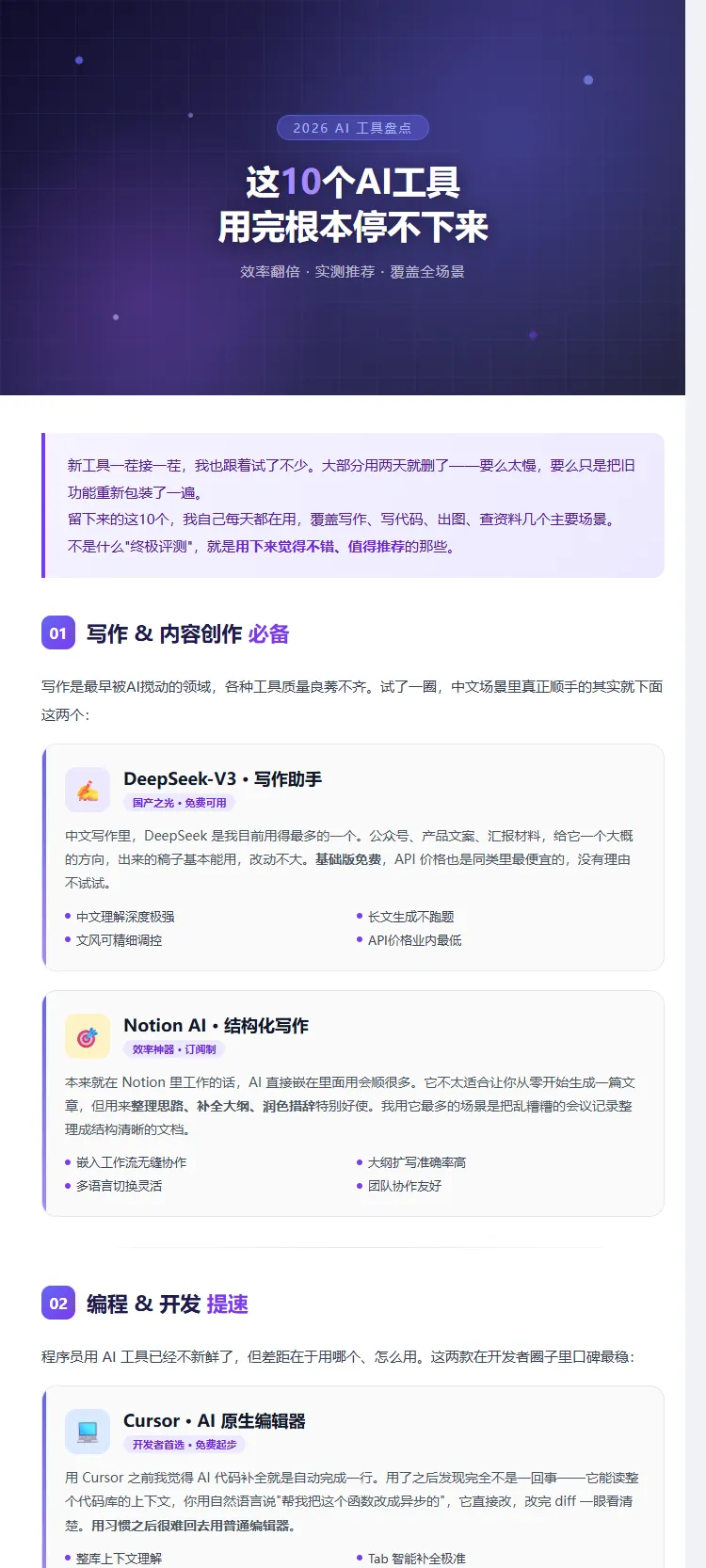The height and width of the screenshot is (1568, 706).
Task: Click the heading "编程 & 开发 提速"
Action: [168, 1304]
